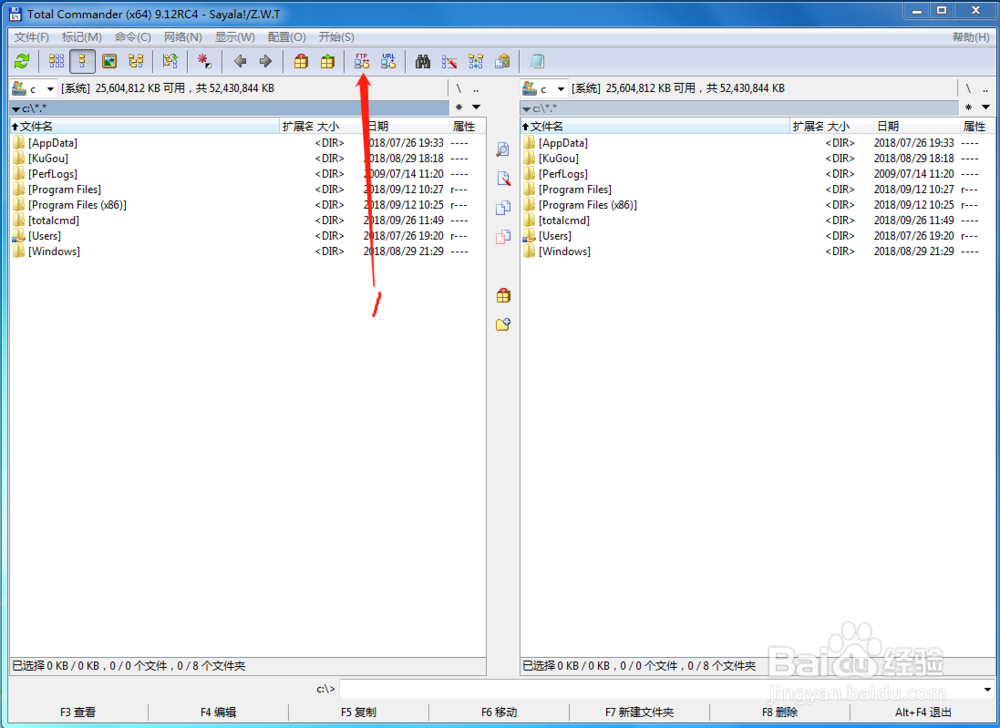
Task: Open the 标记(M) menu
Action: click(x=82, y=37)
